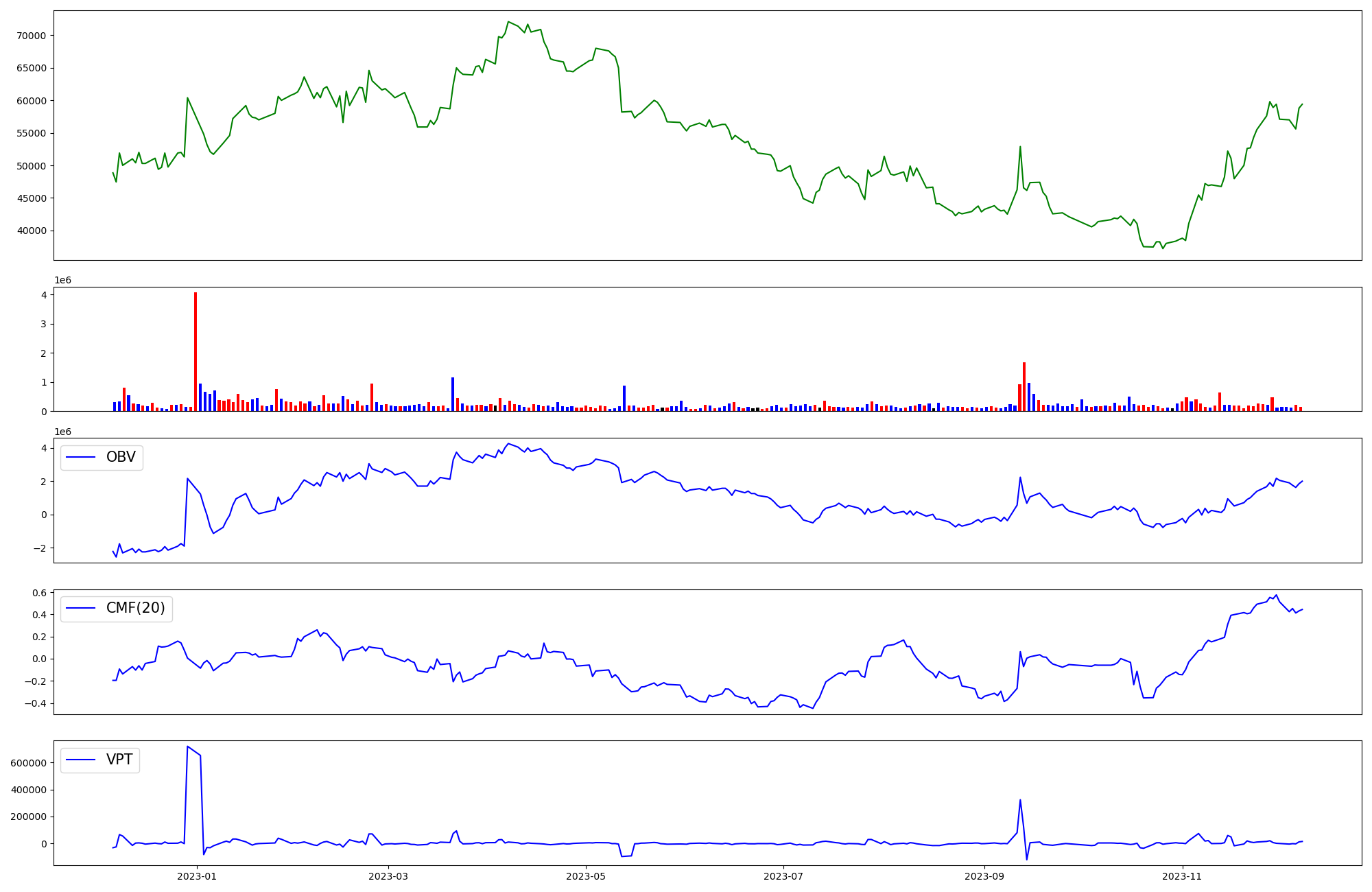Click the 40000 price axis tick
The image size is (1372, 892).
[31, 231]
